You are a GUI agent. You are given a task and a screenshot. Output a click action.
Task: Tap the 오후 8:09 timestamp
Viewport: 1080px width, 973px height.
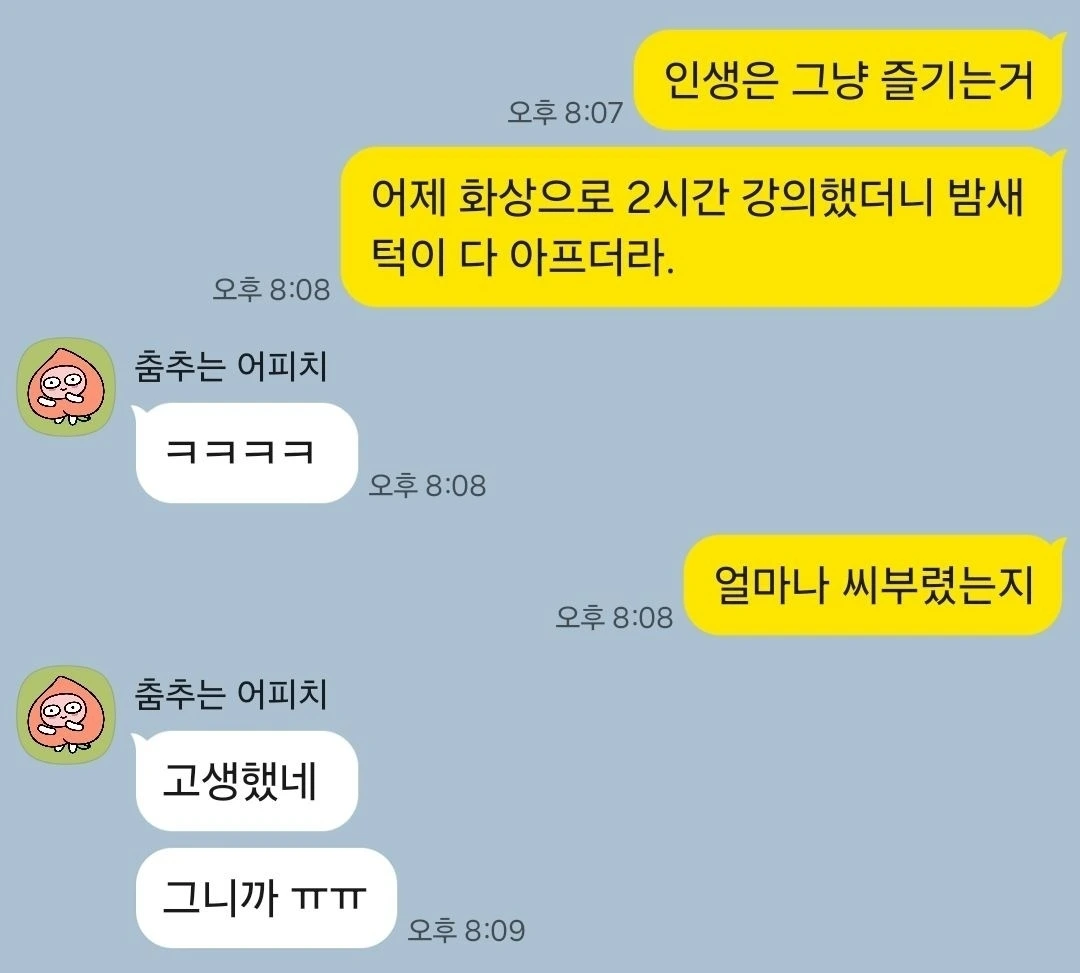(x=466, y=930)
